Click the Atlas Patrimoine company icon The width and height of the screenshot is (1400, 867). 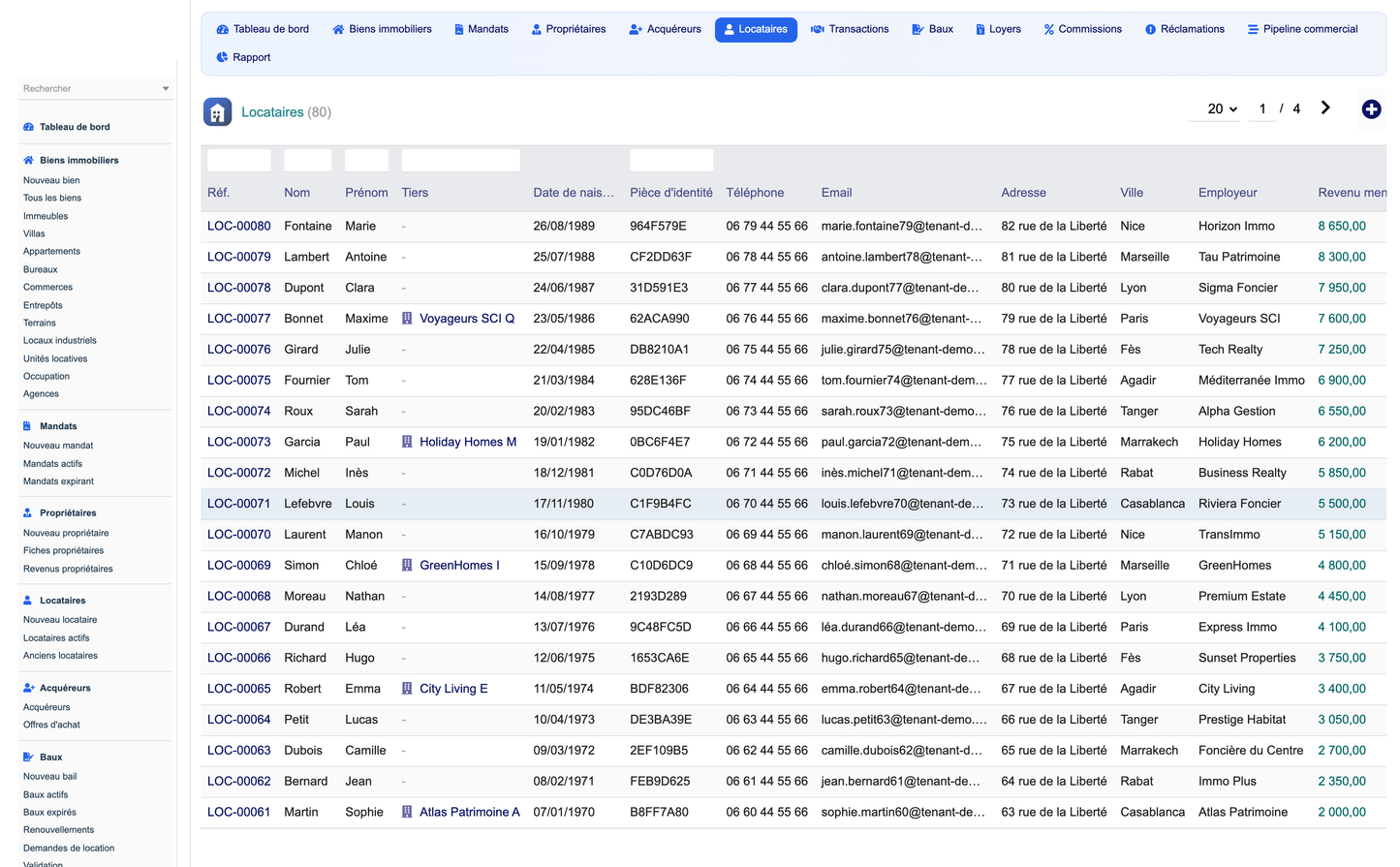tap(407, 813)
